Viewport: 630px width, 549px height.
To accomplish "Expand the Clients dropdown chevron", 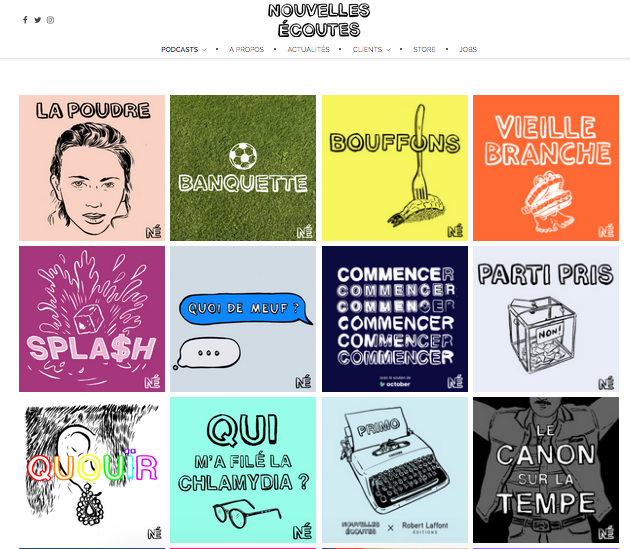I will [x=388, y=50].
